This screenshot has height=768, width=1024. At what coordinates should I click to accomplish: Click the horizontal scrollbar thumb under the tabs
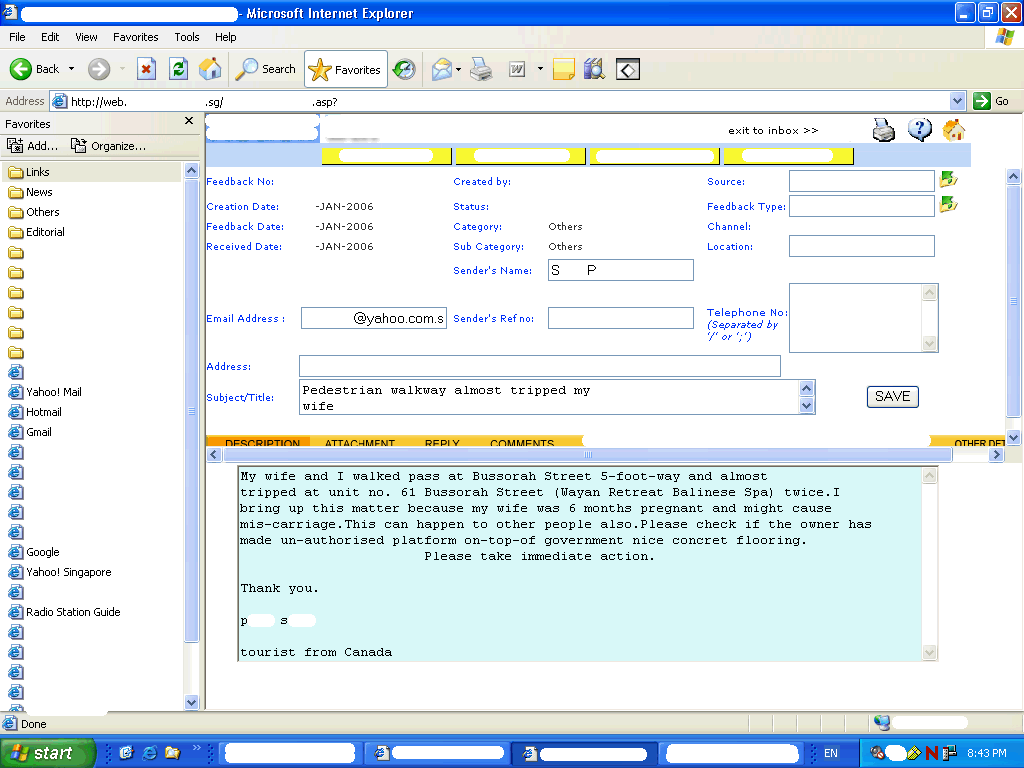[x=588, y=455]
